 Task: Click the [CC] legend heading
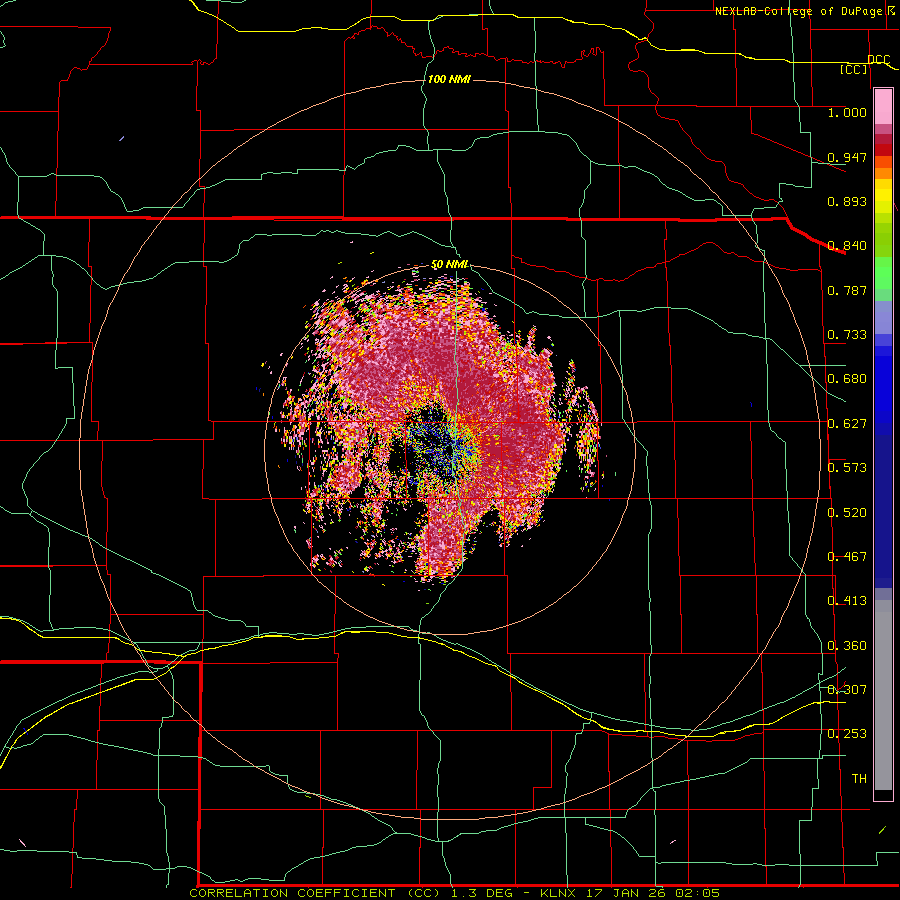(854, 69)
